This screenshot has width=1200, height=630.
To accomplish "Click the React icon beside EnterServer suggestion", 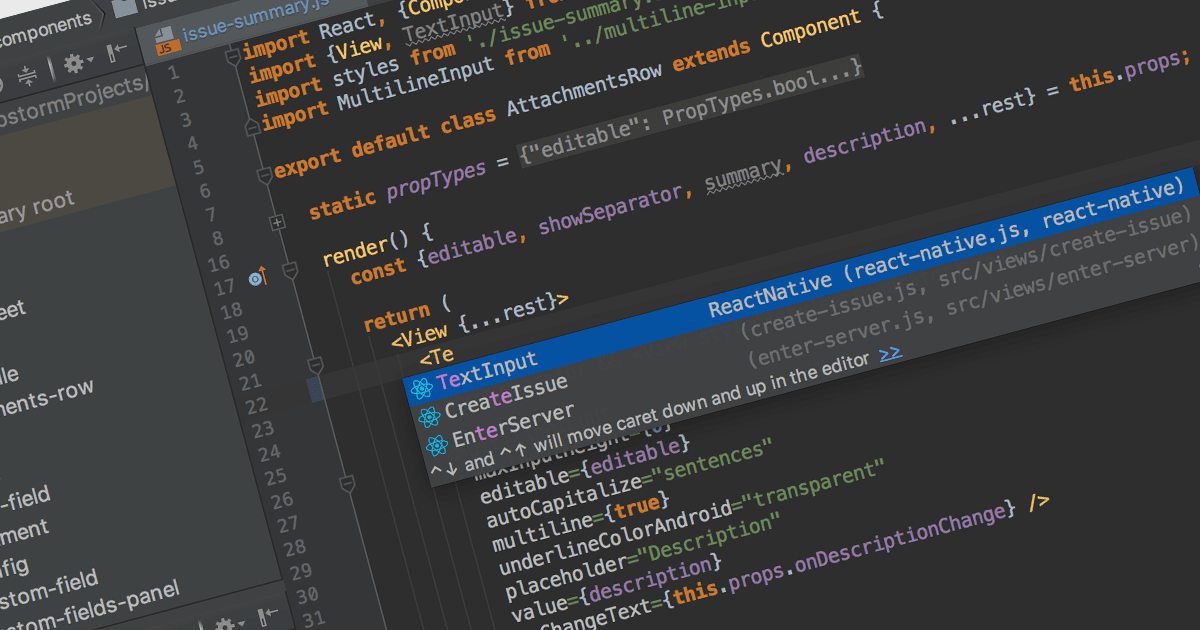I will 437,445.
